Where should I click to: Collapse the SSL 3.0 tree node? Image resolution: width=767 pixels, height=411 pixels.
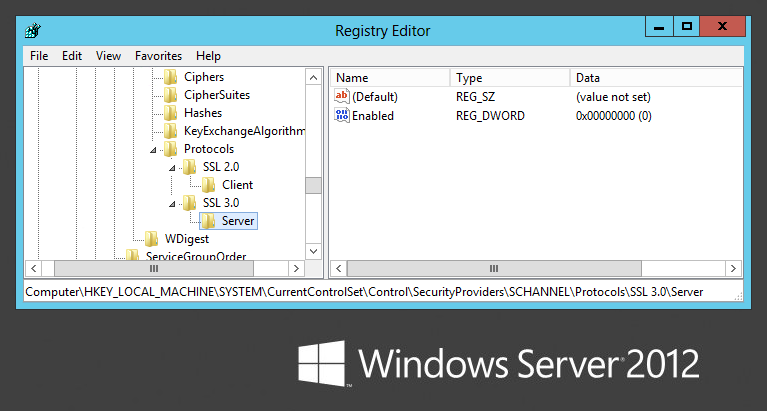click(x=172, y=204)
